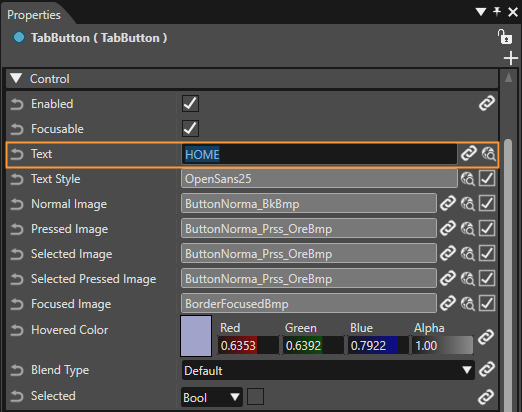This screenshot has height=412, width=522.
Task: Click the Red channel value slider
Action: [248, 345]
